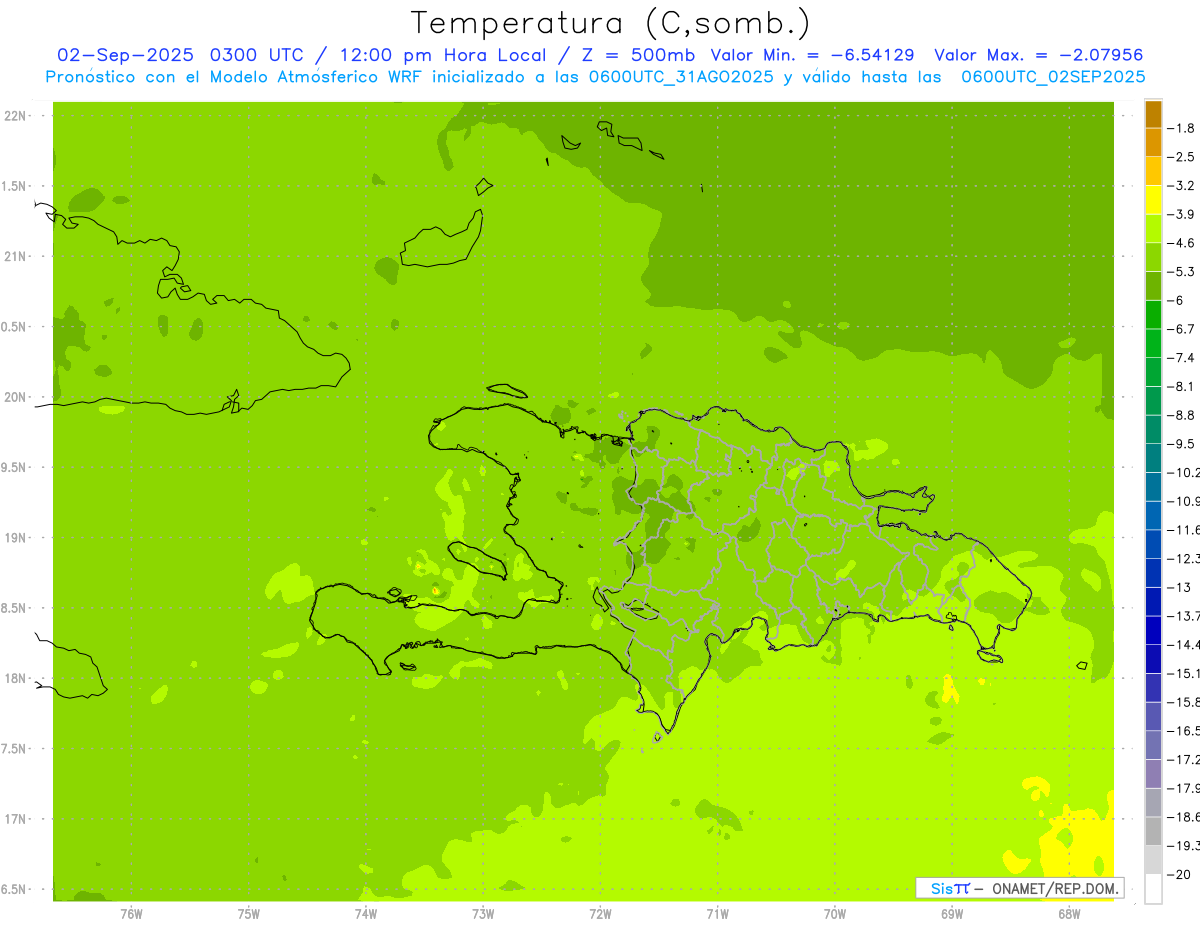Screen dimensions: 1200x927
Task: Pick the green swatch between -4.6 and -5.3
Action: click(1153, 258)
